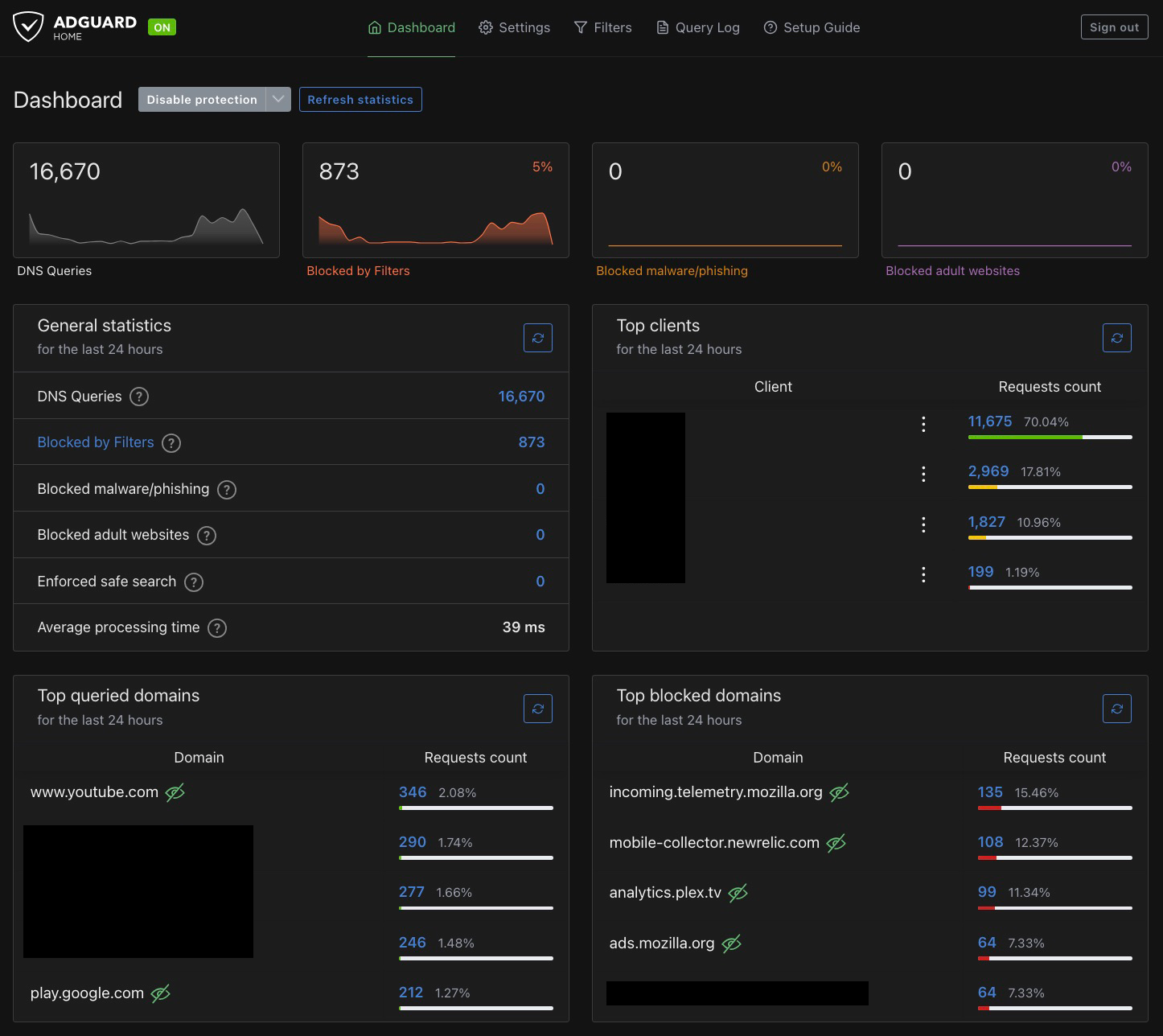The width and height of the screenshot is (1163, 1036).
Task: Click the 39 ms average processing value
Action: click(x=524, y=627)
